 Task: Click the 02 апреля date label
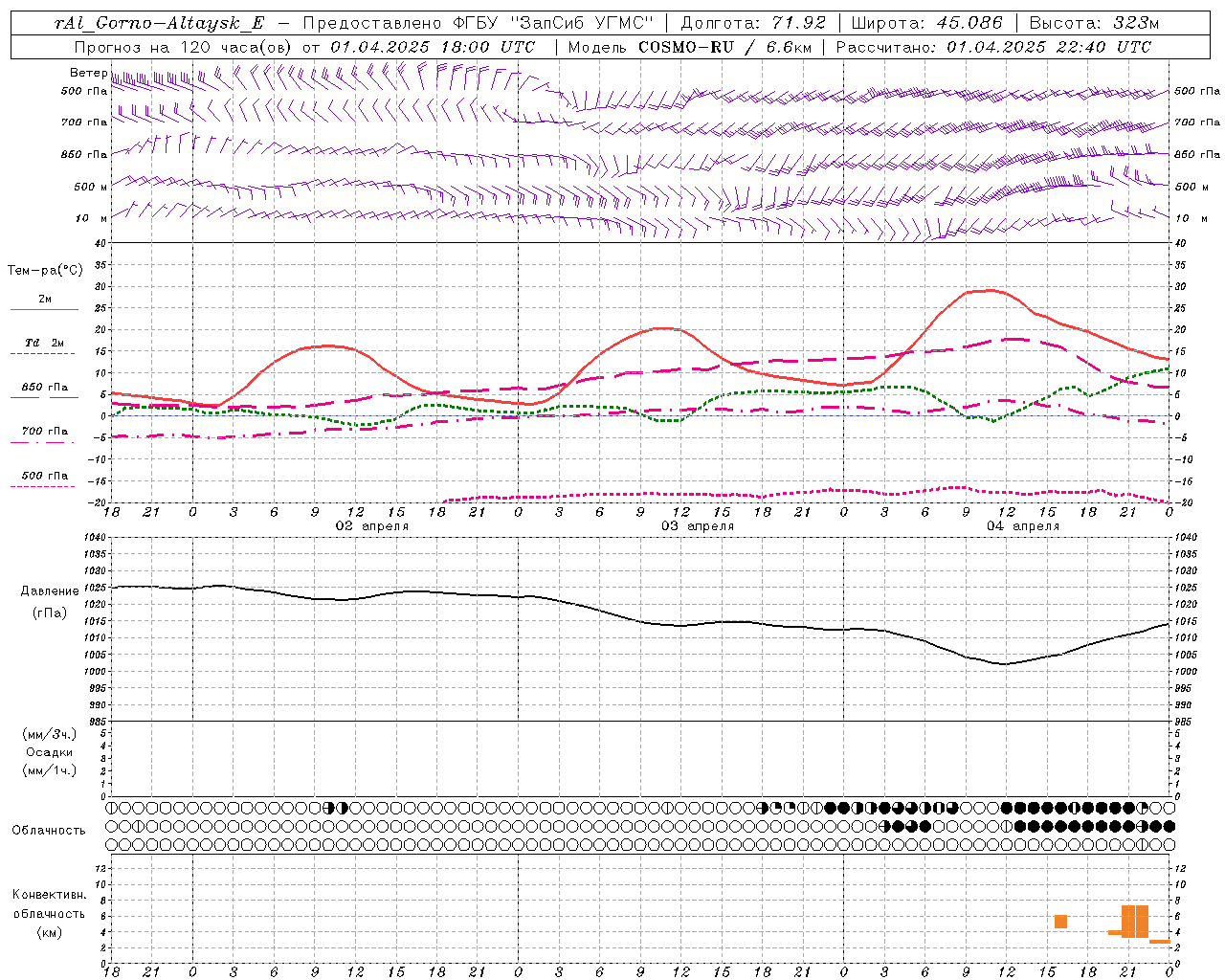371,526
